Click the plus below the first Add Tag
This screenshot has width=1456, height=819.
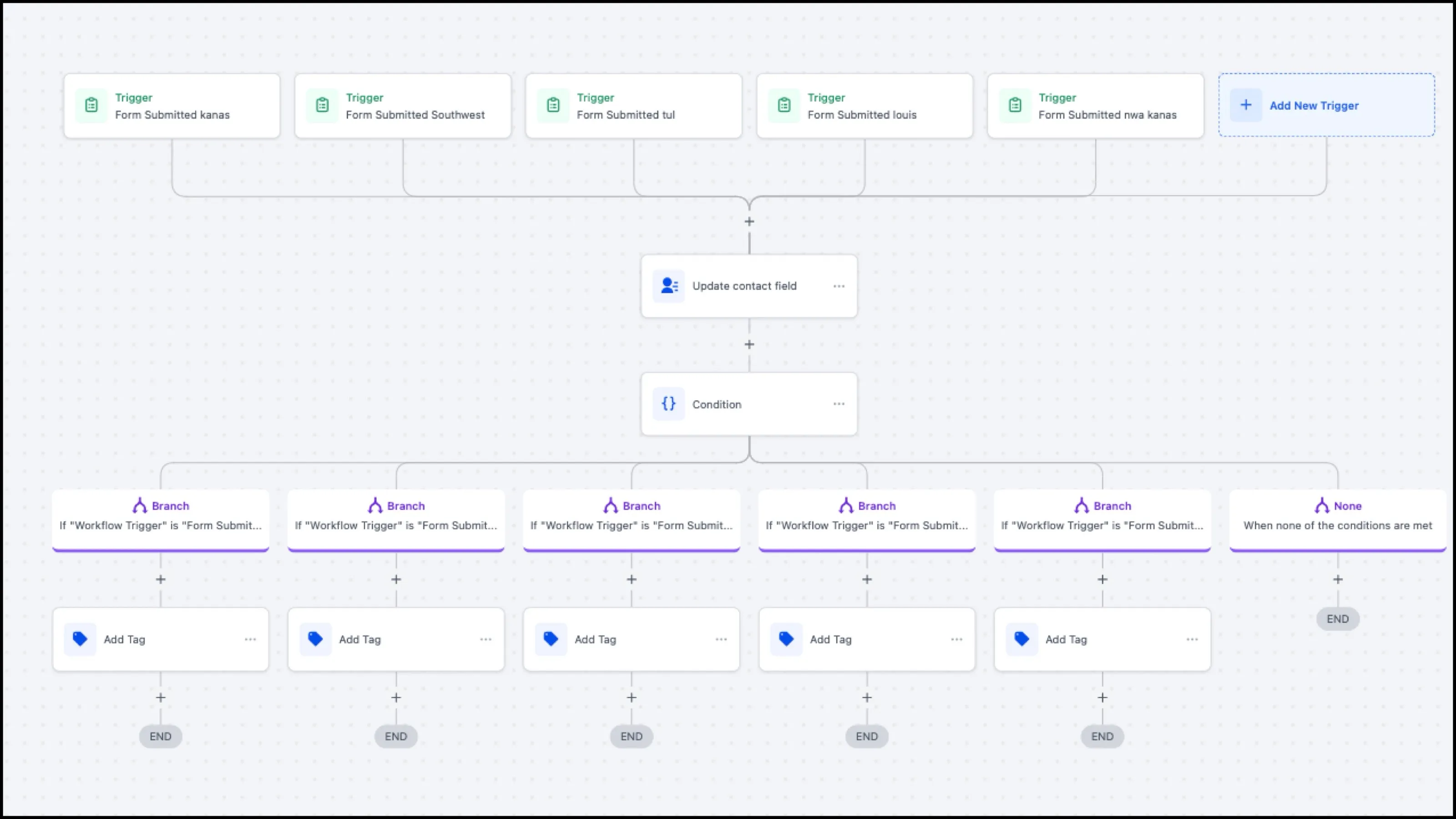click(x=161, y=698)
